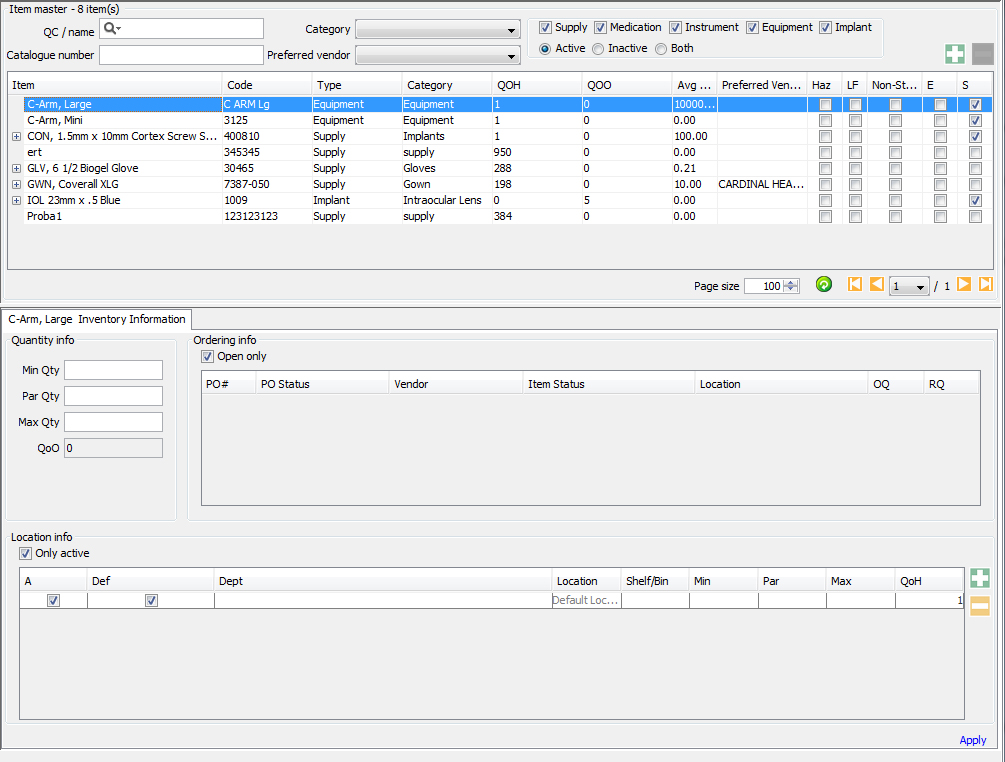Add a location with green plus icon

980,578
